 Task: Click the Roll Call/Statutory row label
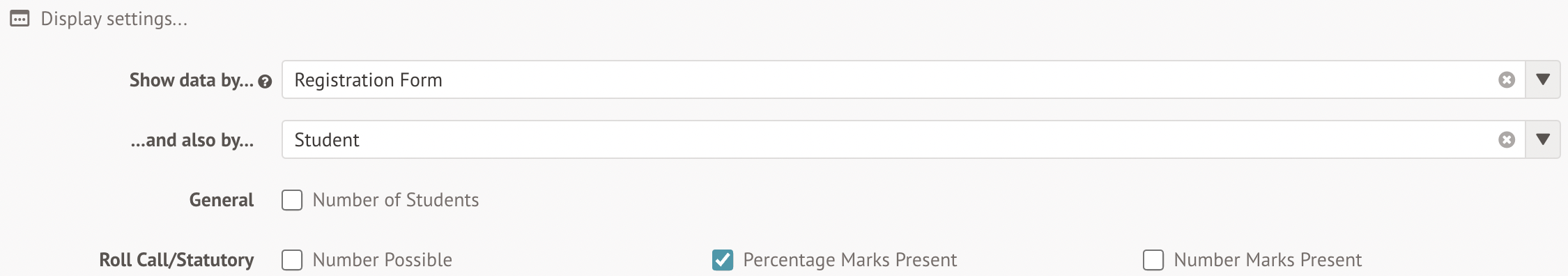[x=176, y=260]
